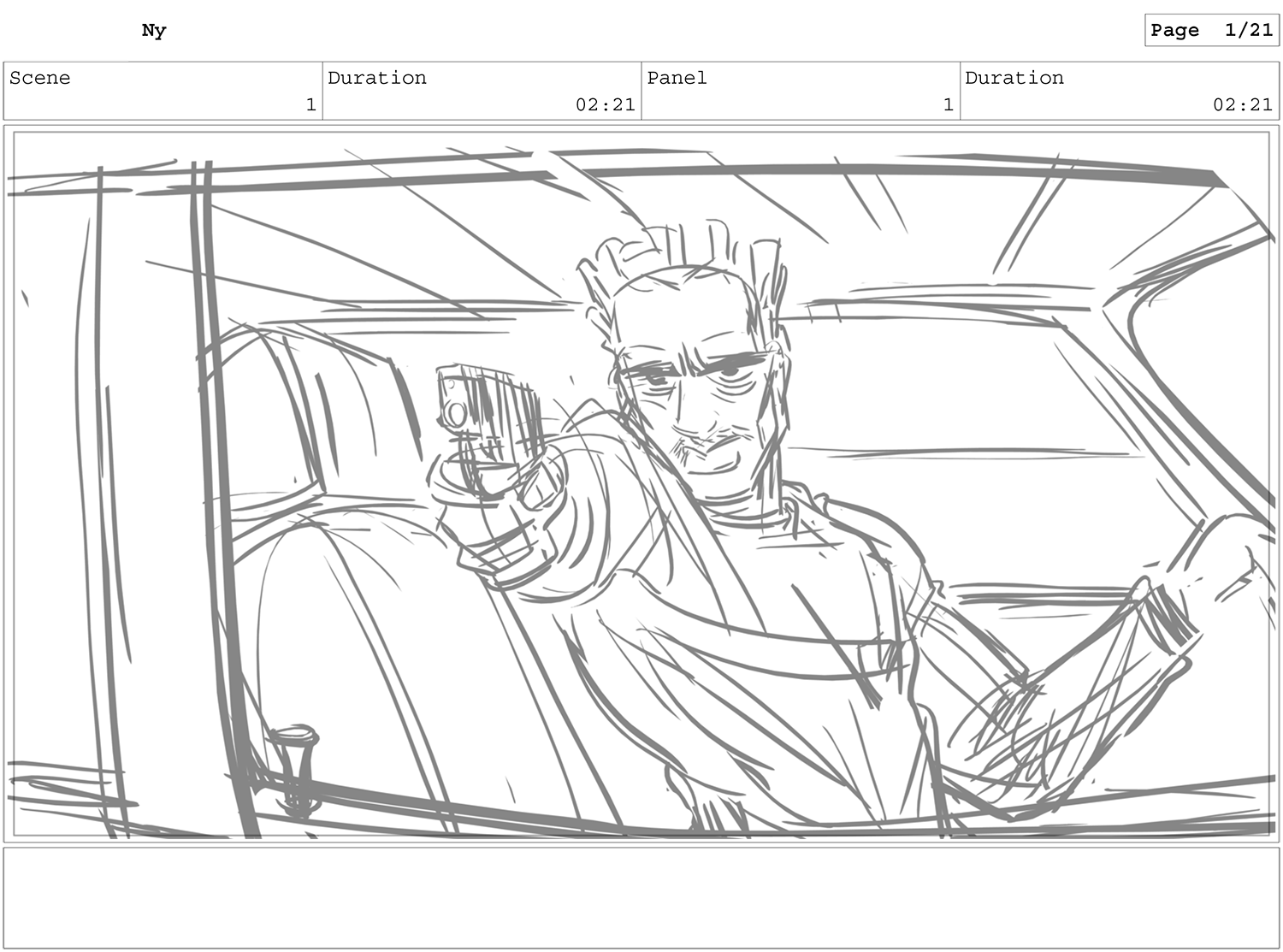Click the empty notes box below the panel
The height and width of the screenshot is (952, 1283).
[641, 897]
